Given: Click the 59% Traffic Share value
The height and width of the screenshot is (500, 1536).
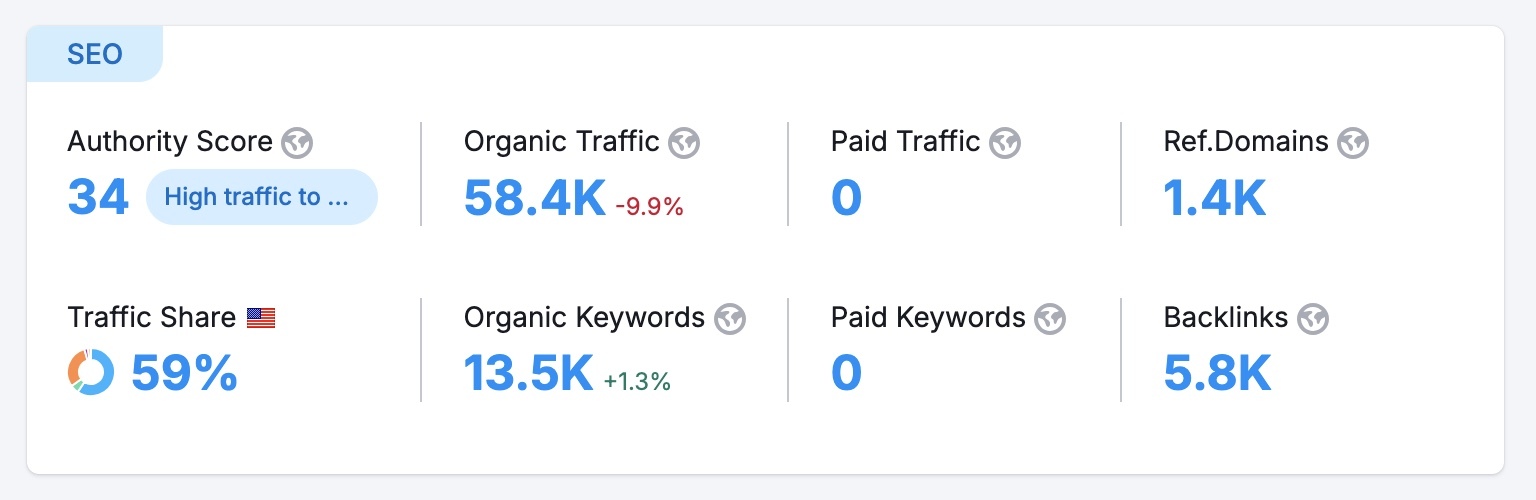Looking at the screenshot, I should (x=184, y=373).
